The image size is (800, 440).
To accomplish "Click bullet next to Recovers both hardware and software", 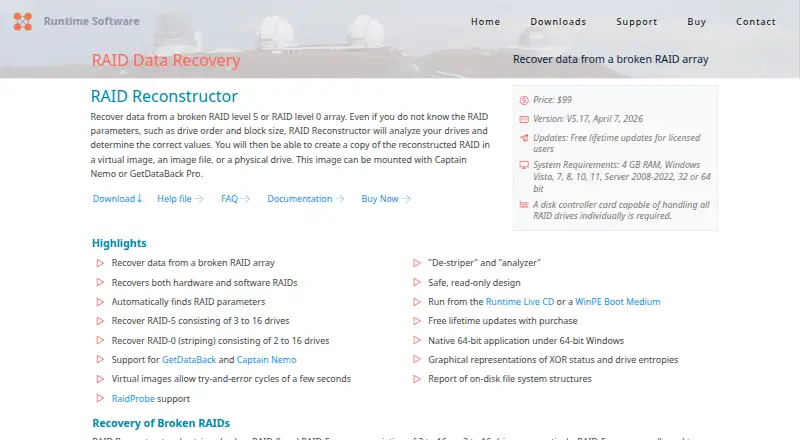I will (100, 282).
